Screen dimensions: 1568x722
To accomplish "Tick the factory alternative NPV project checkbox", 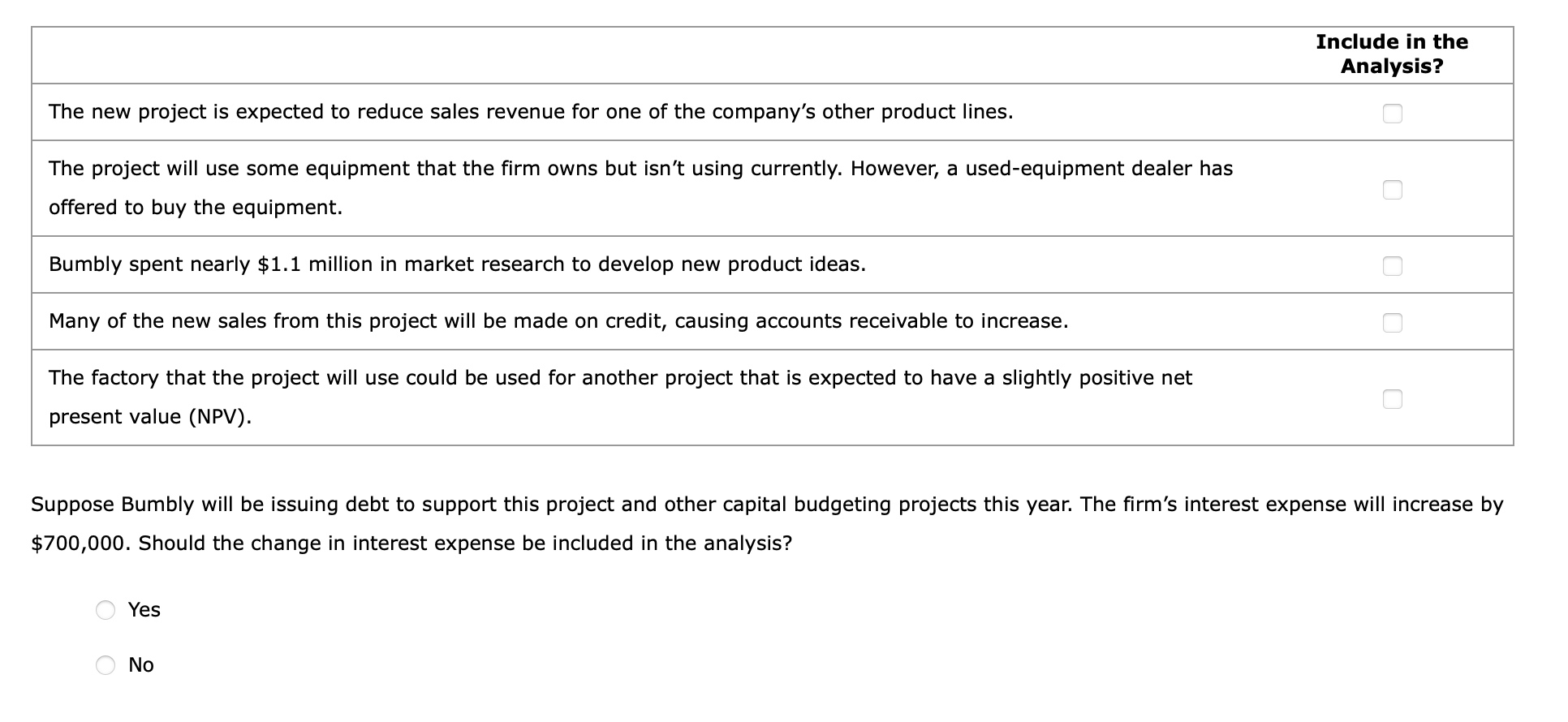I will point(1392,399).
